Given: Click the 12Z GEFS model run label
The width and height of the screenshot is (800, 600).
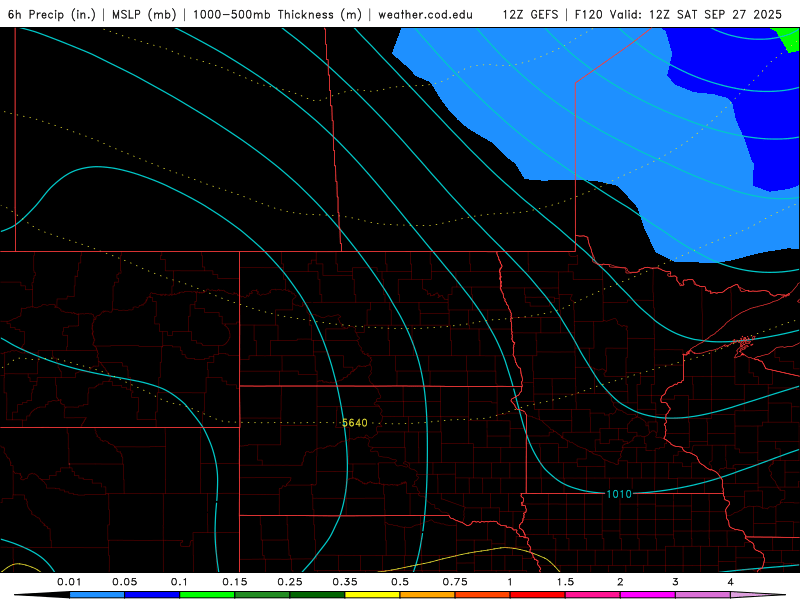Looking at the screenshot, I should [530, 15].
